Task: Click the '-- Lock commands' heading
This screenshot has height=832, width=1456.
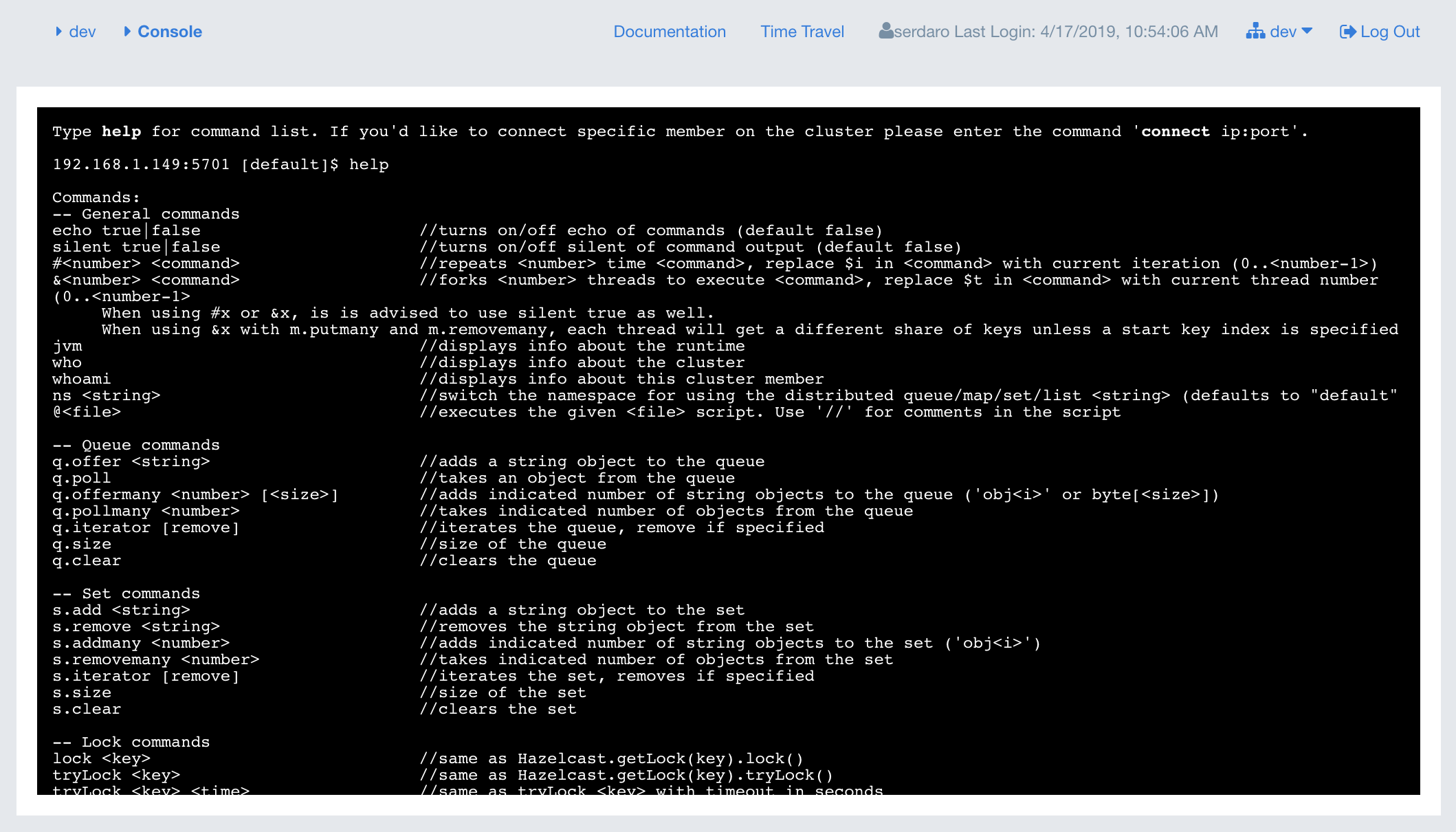Action: [x=131, y=742]
